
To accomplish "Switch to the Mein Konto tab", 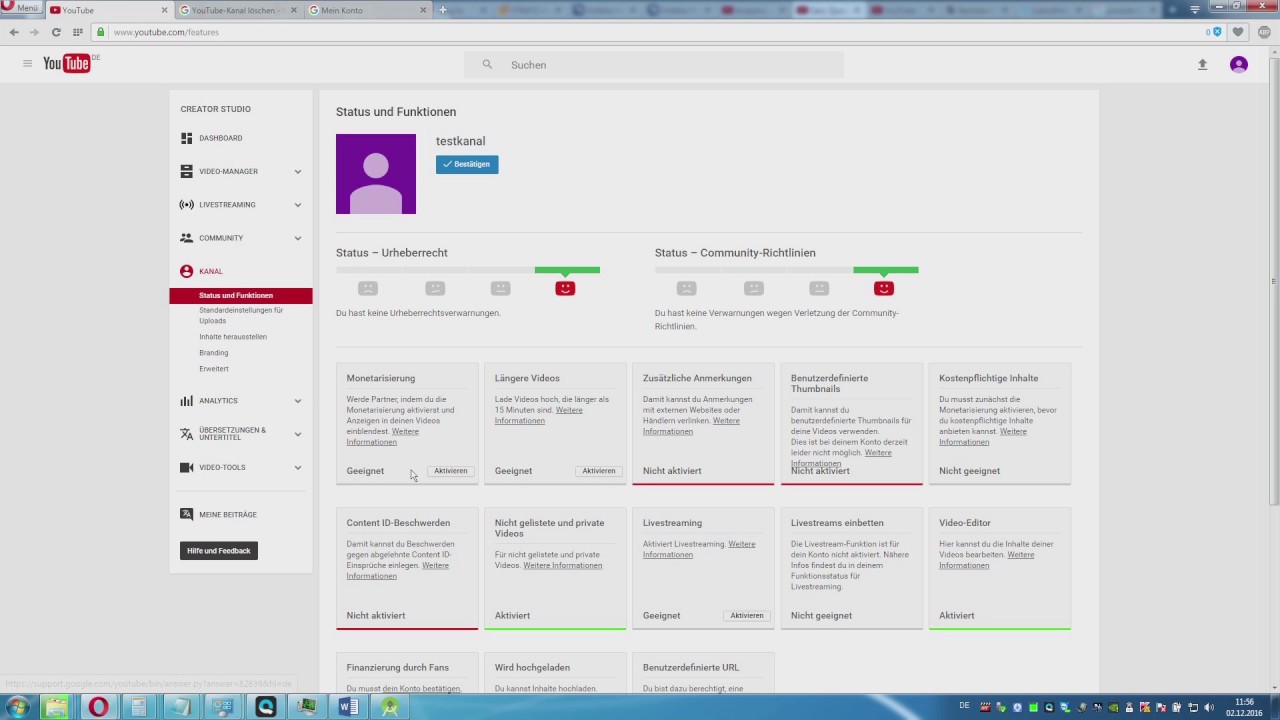I will pyautogui.click(x=367, y=10).
